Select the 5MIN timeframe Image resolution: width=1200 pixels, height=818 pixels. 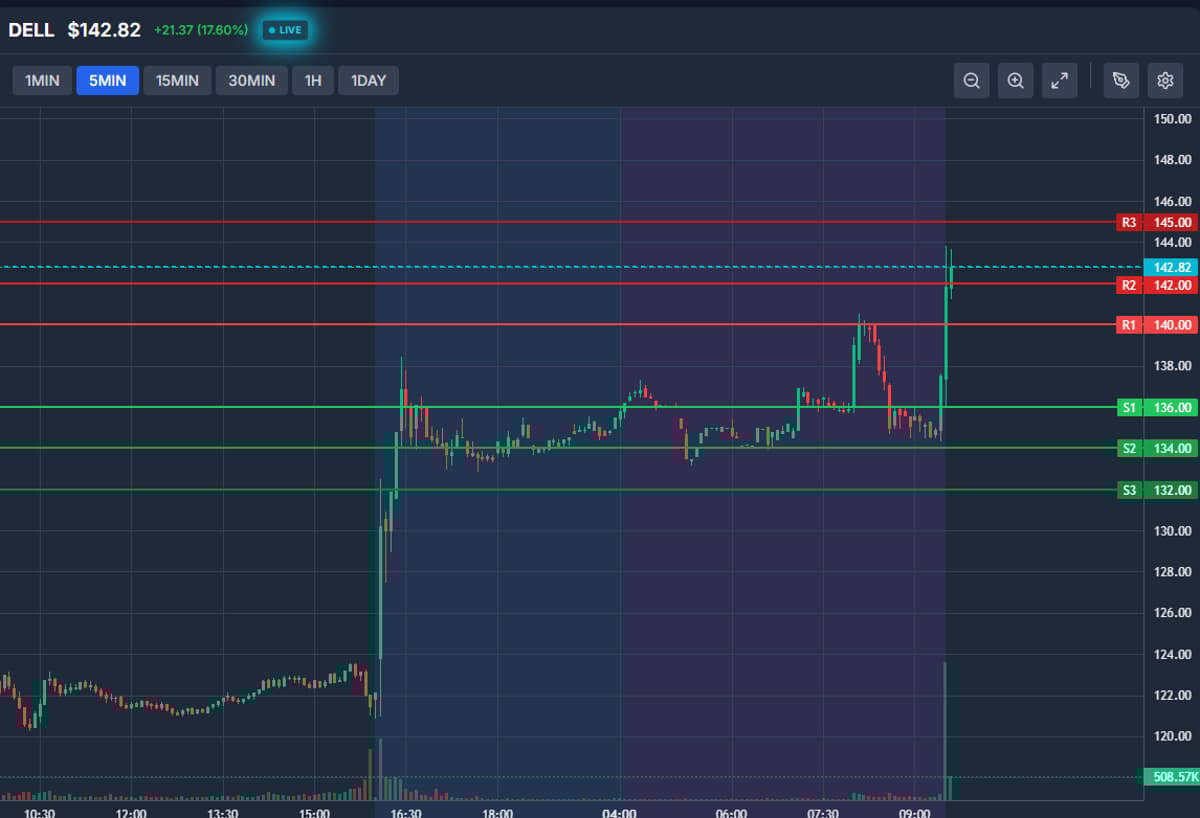(x=108, y=81)
